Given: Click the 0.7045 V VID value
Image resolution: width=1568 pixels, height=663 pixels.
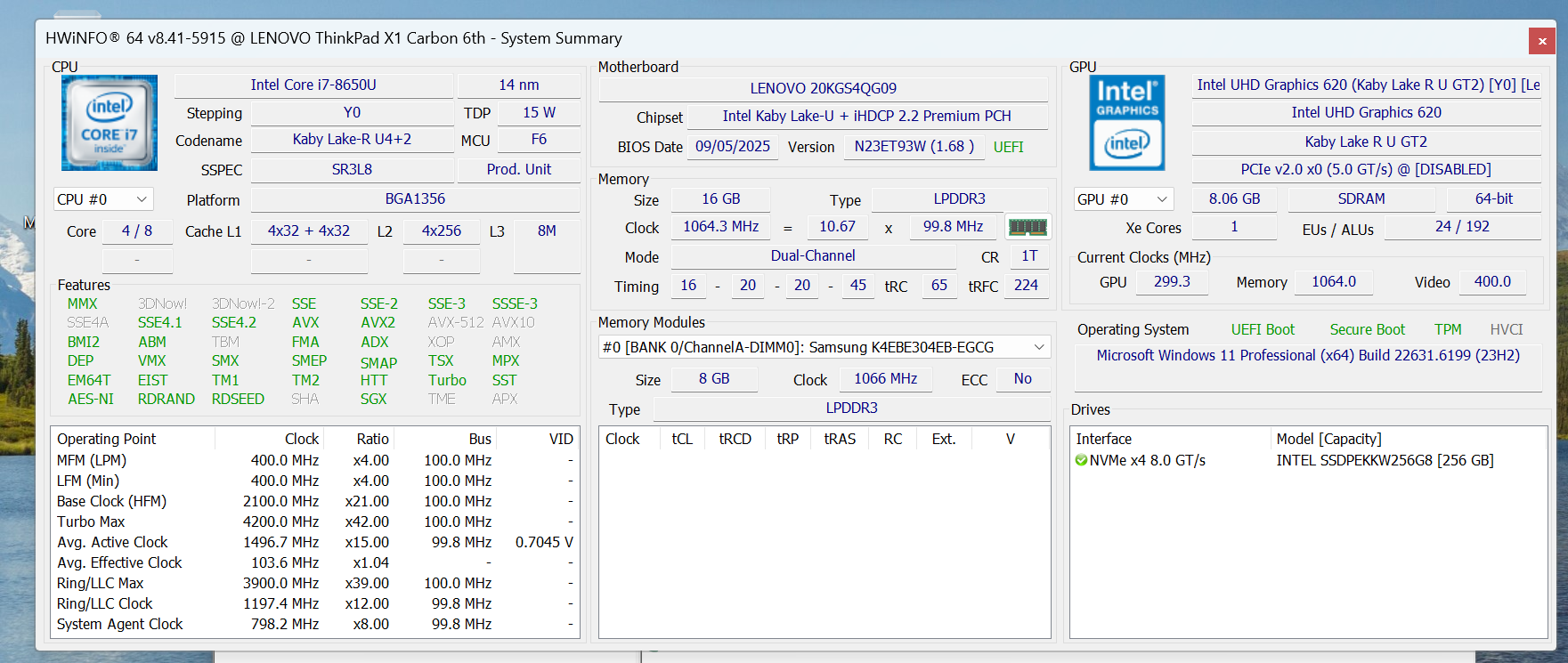Looking at the screenshot, I should tap(544, 543).
